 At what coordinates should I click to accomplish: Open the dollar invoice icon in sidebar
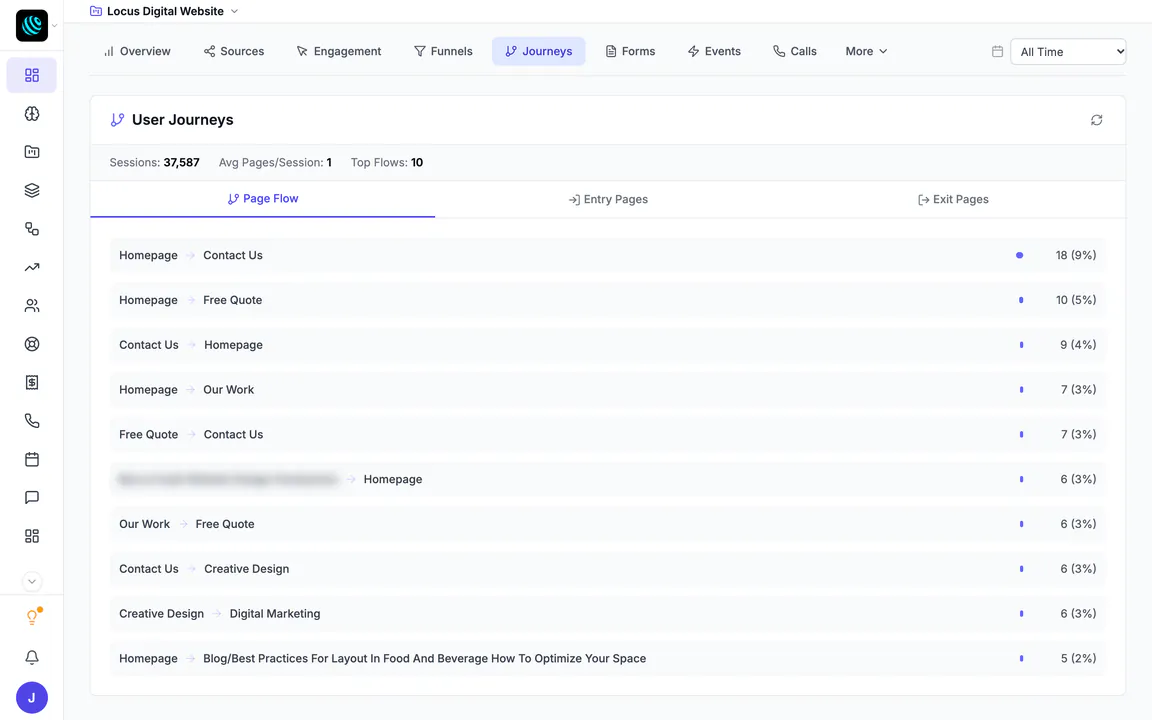pos(32,382)
